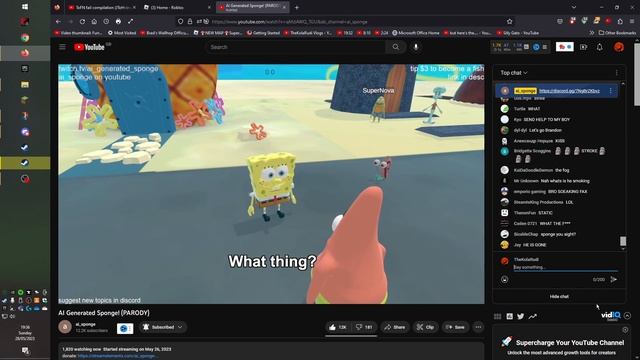
Task: Open the browser extensions puzzle icon
Action: click(x=620, y=21)
